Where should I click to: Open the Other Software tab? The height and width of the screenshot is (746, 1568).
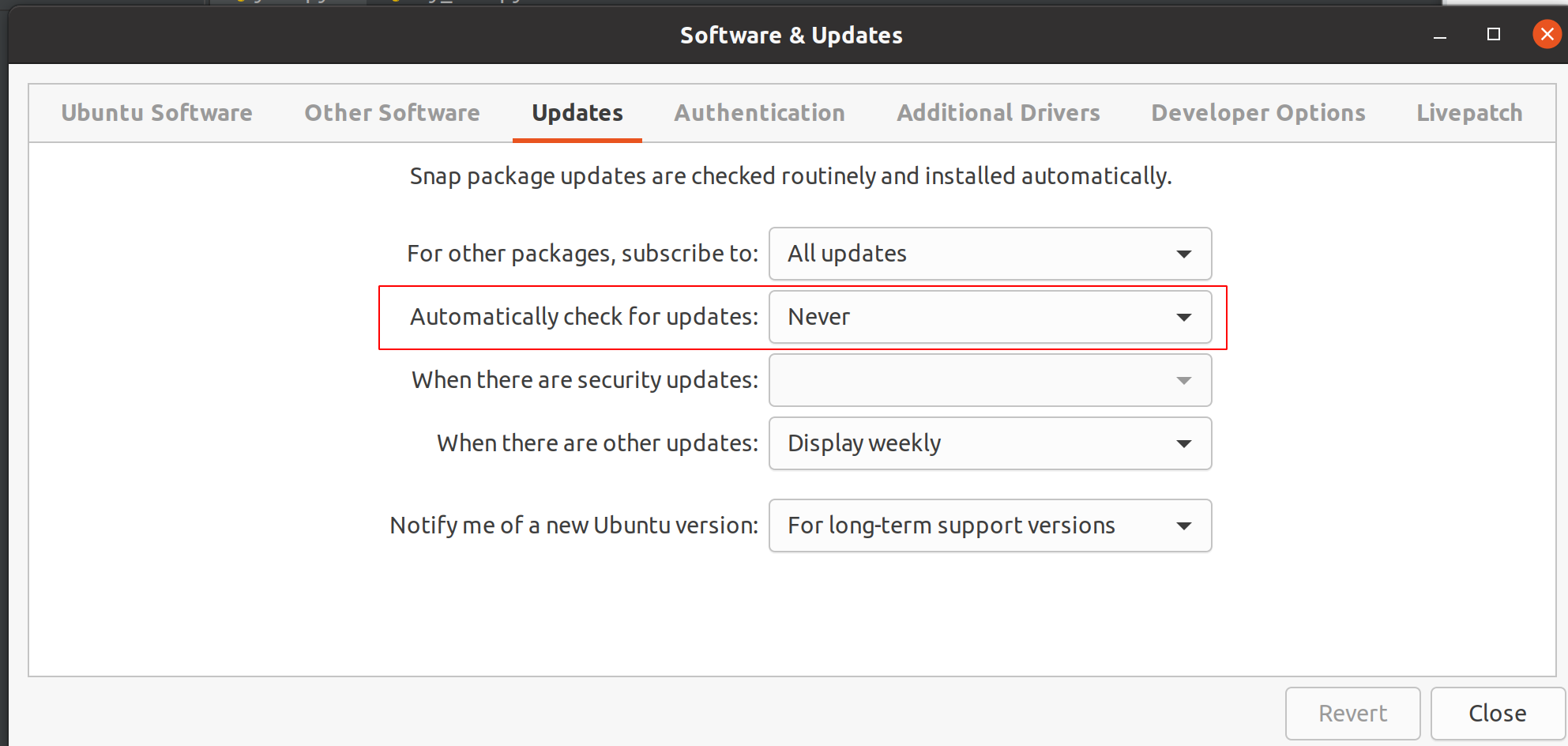point(392,112)
